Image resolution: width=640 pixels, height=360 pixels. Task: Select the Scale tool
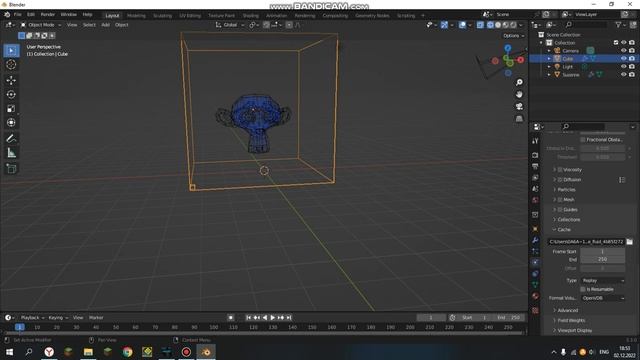click(x=11, y=109)
